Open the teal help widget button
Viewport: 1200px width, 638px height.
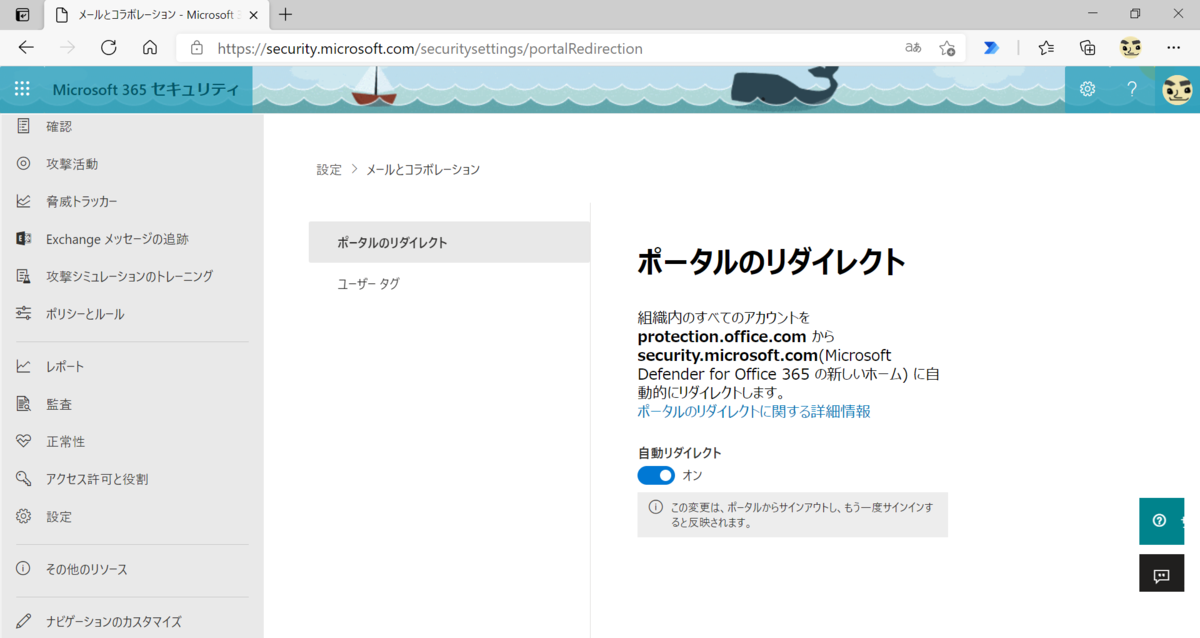pyautogui.click(x=1160, y=521)
